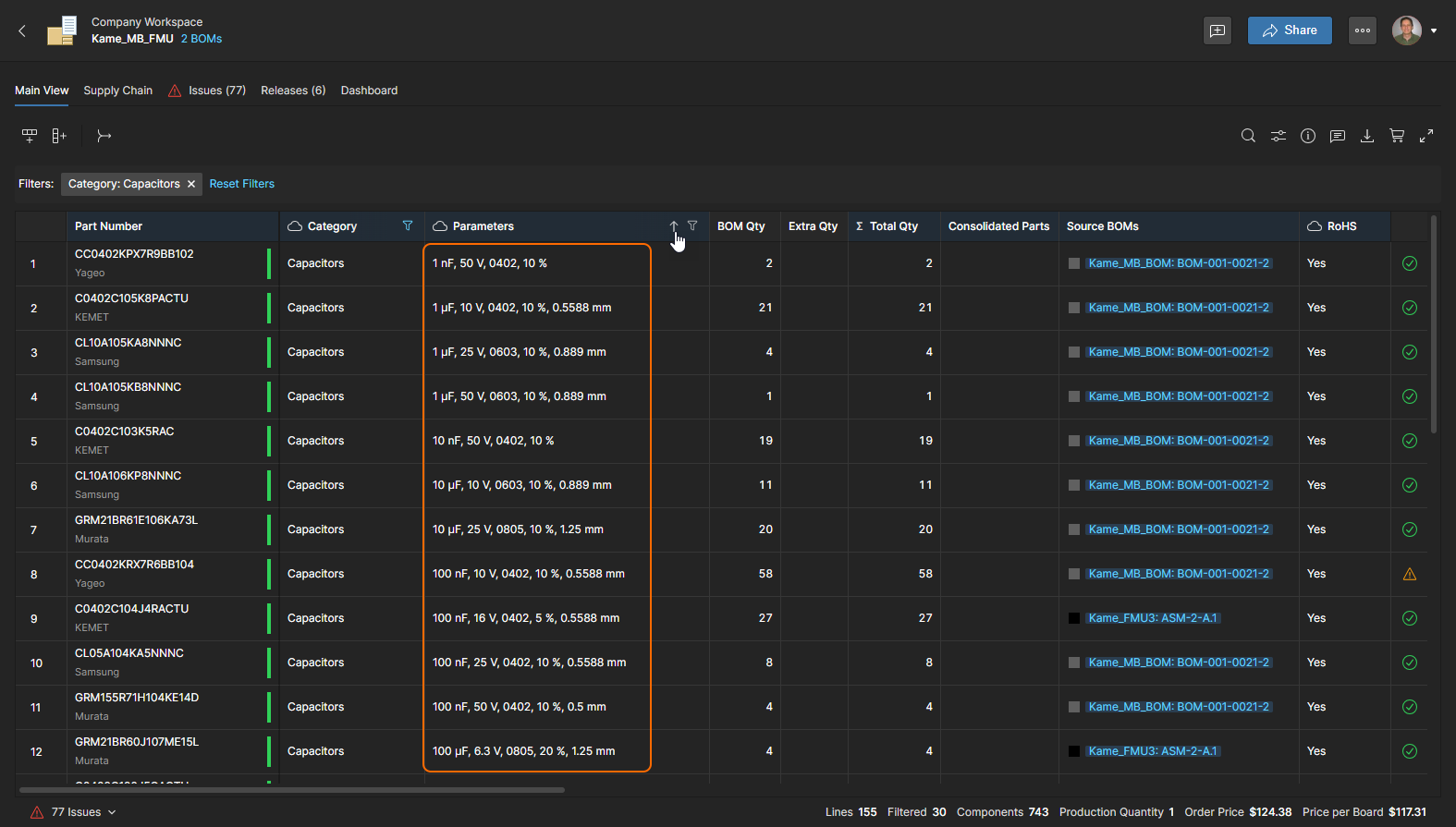Remove the Category: Capacitors filter chip

191,184
